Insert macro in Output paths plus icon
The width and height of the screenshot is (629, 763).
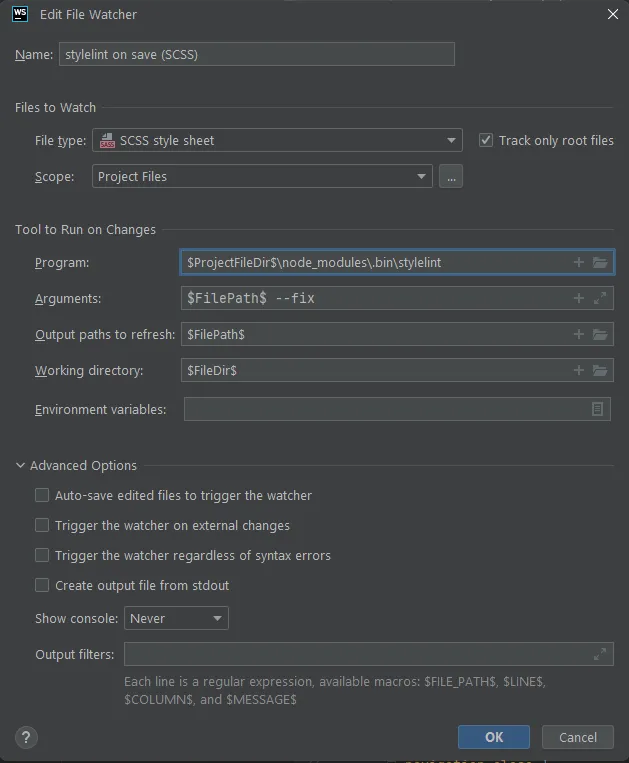tap(578, 334)
